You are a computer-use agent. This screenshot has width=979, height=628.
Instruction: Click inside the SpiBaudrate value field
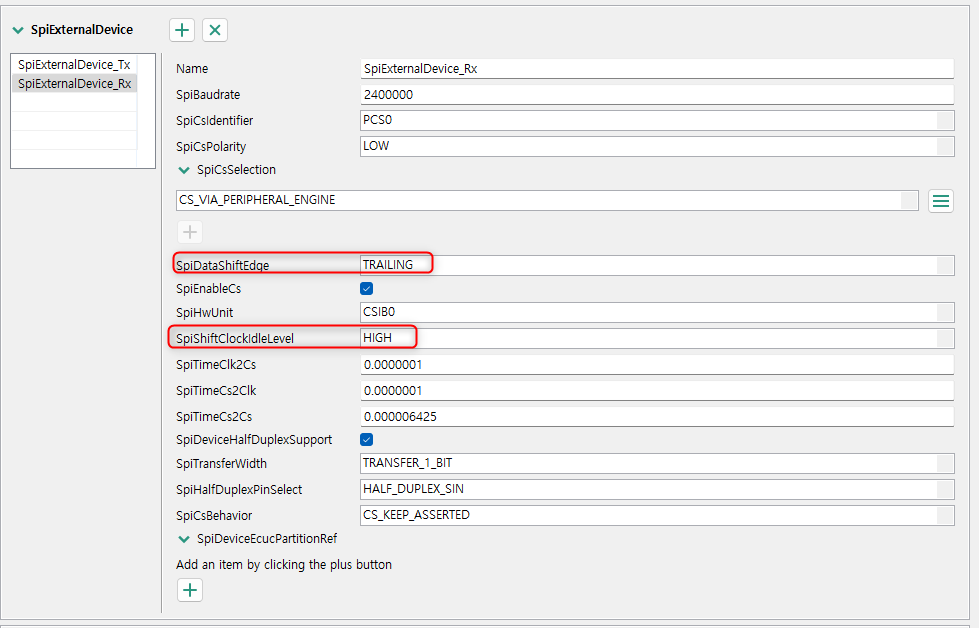click(x=656, y=94)
